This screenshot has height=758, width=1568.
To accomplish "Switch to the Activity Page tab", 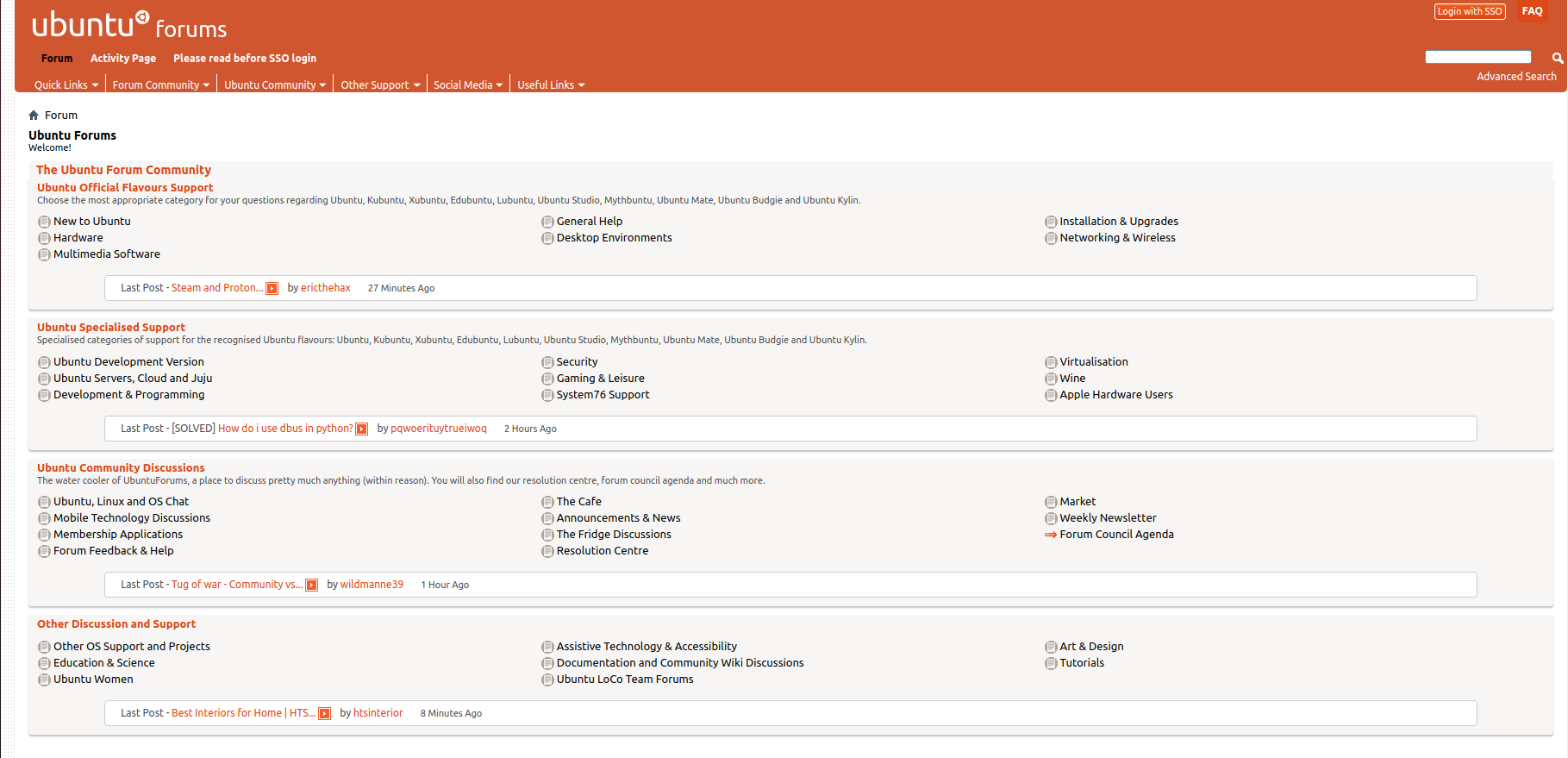I will click(123, 59).
